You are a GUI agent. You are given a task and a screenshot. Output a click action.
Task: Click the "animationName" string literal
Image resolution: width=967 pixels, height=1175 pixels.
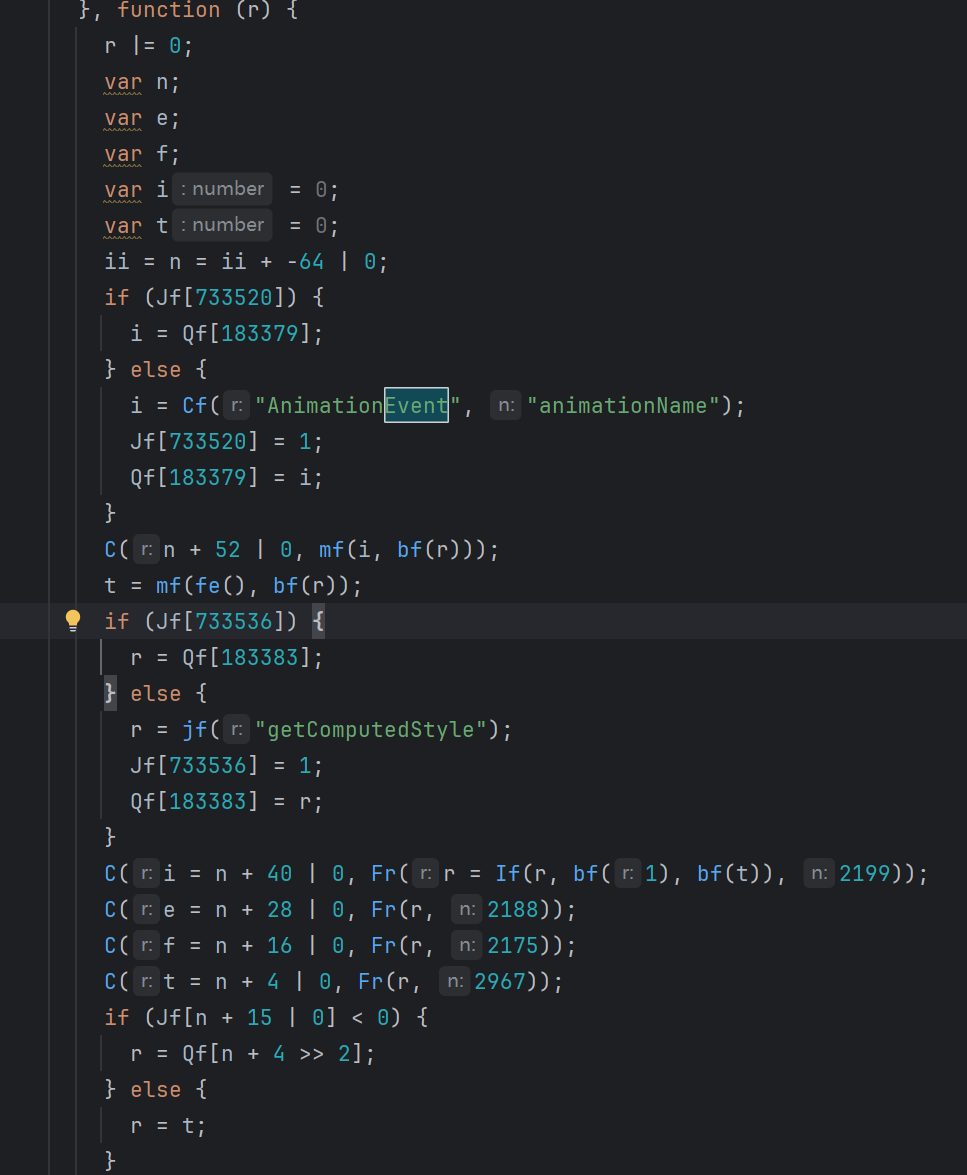coord(623,405)
